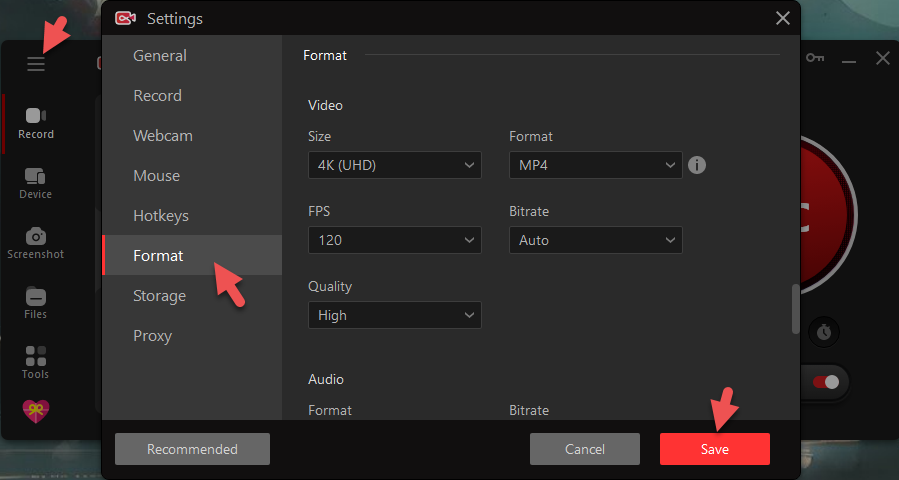Viewport: 899px width, 480px height.
Task: Open the Device sidebar icon
Action: pos(36,182)
